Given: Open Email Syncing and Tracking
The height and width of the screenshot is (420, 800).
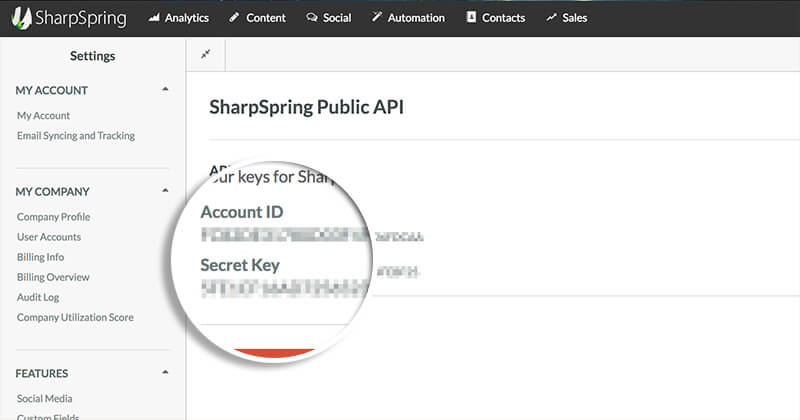Looking at the screenshot, I should point(76,135).
